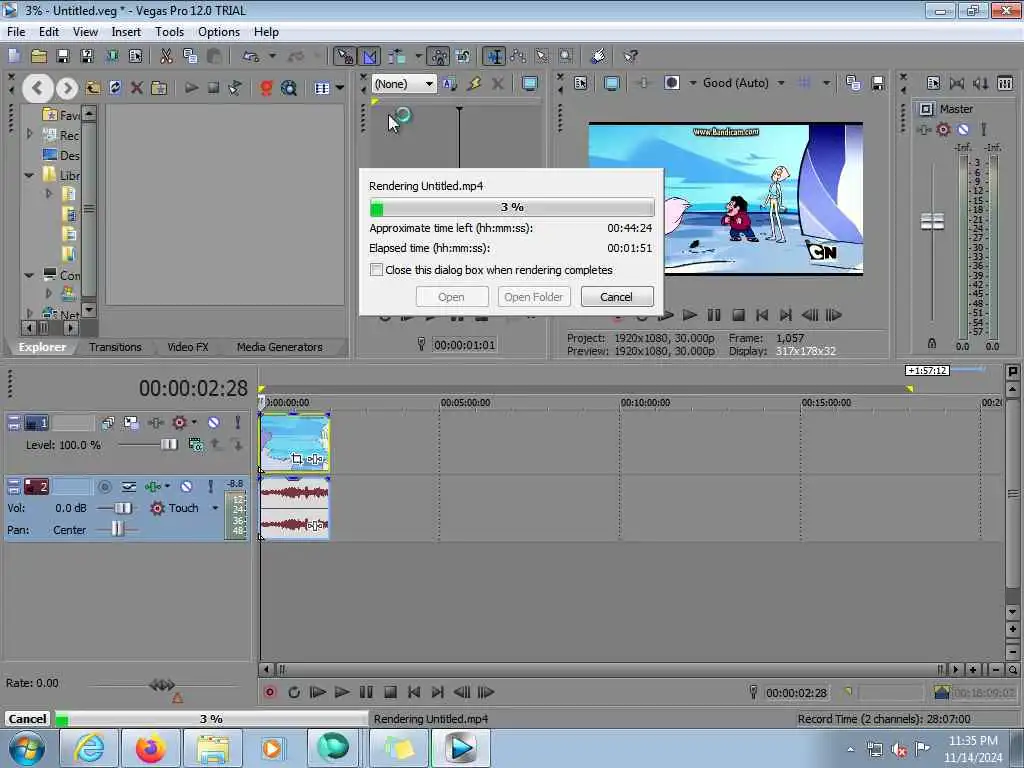Open Firefox from Windows taskbar

coord(150,748)
